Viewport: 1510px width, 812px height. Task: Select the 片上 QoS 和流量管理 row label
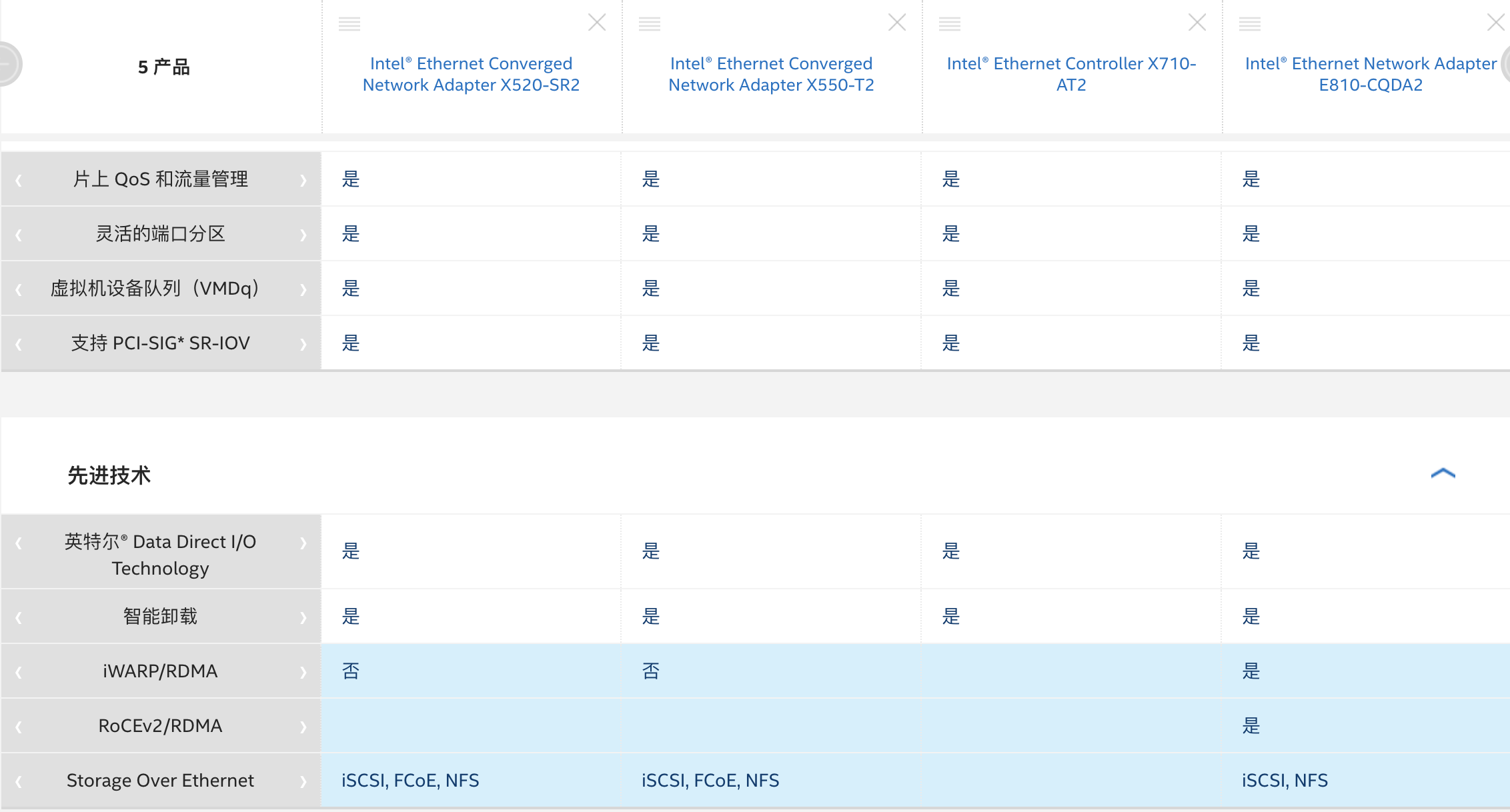click(160, 179)
